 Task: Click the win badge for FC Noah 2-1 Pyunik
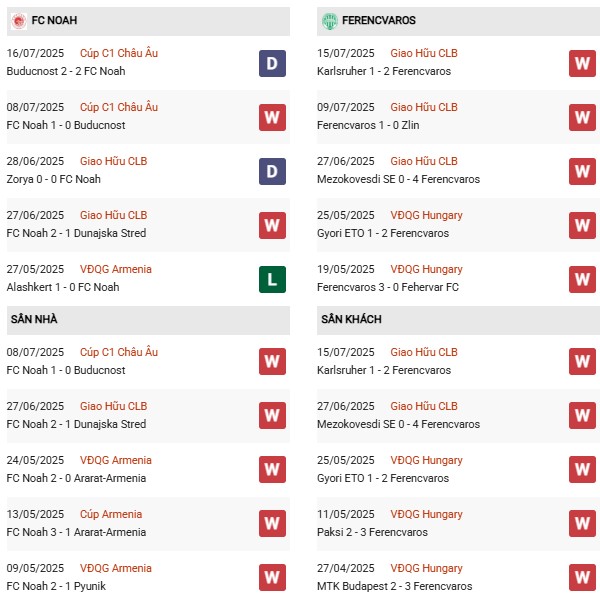click(272, 577)
